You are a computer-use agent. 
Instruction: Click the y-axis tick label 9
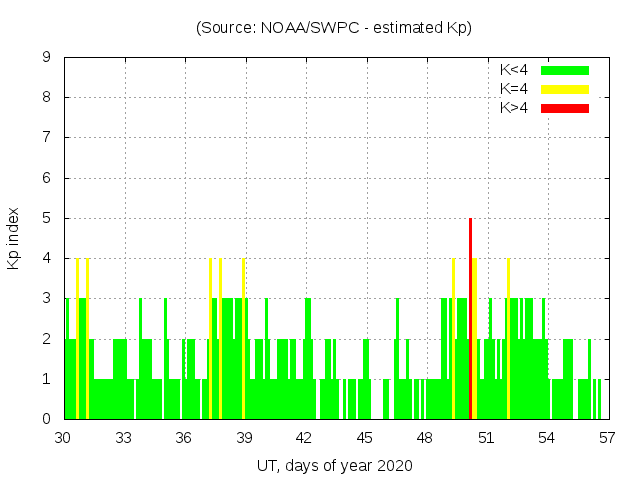47,58
